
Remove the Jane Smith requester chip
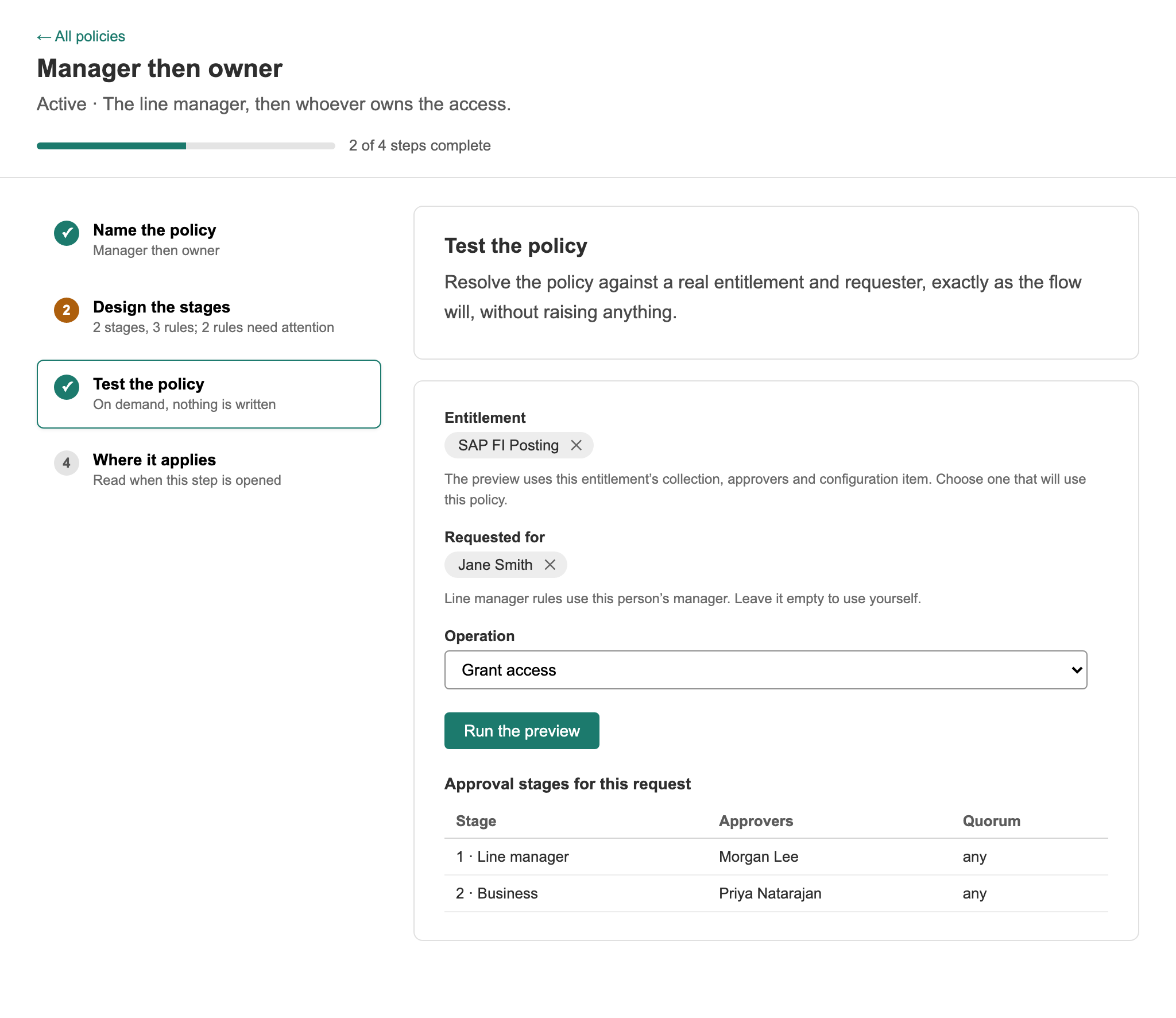550,565
